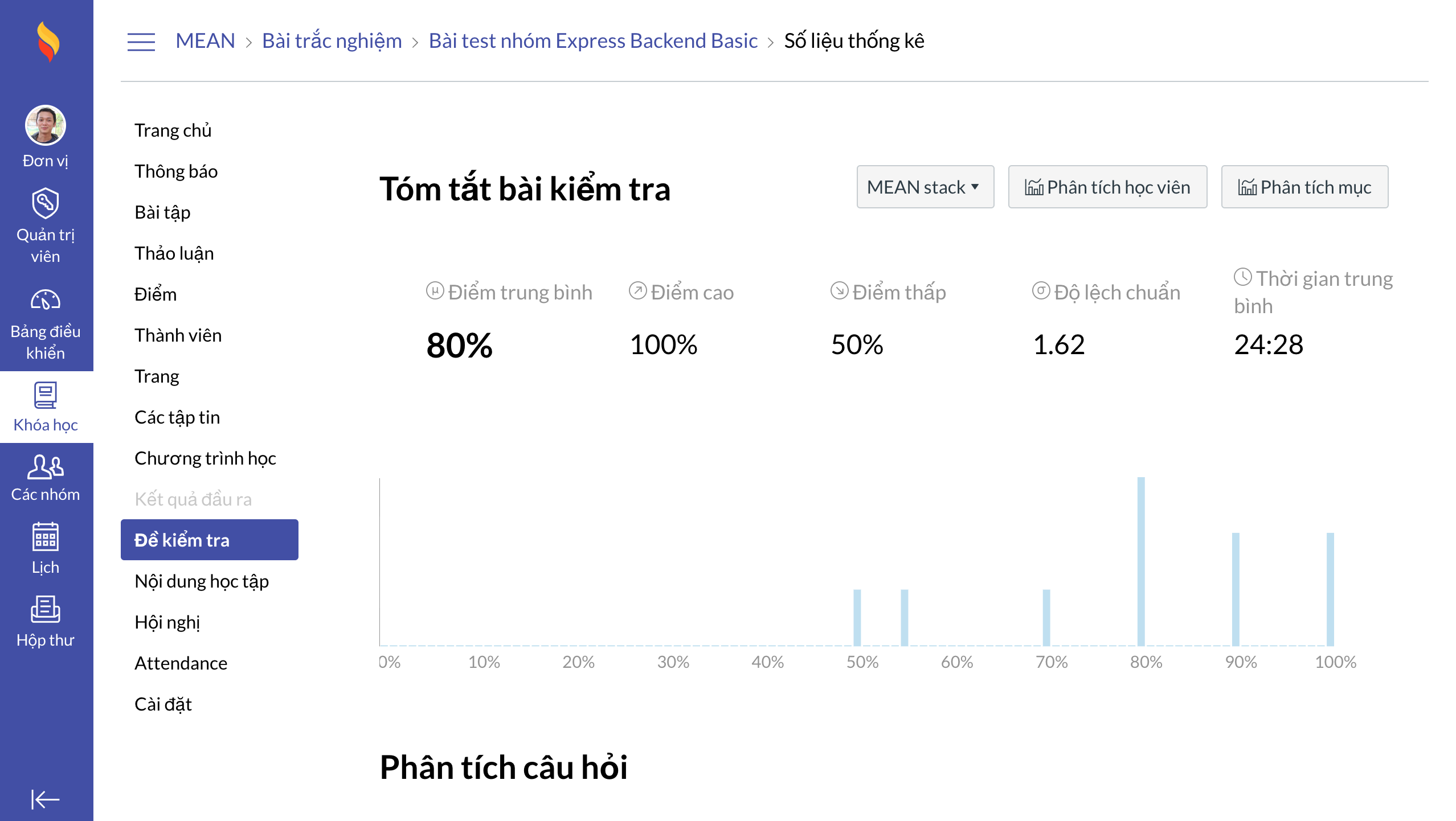Go to Bảng điều khiển dashboard icon

click(46, 300)
